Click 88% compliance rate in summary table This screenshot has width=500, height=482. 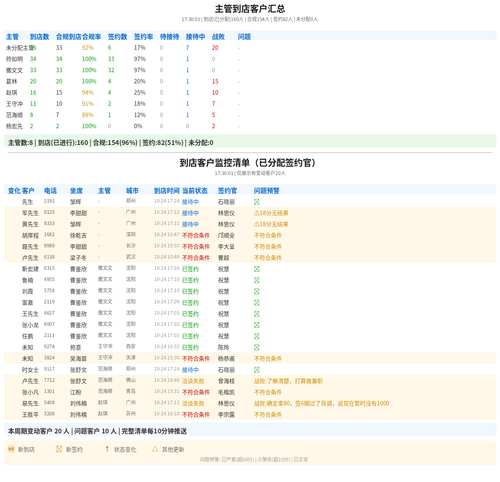[x=88, y=115]
